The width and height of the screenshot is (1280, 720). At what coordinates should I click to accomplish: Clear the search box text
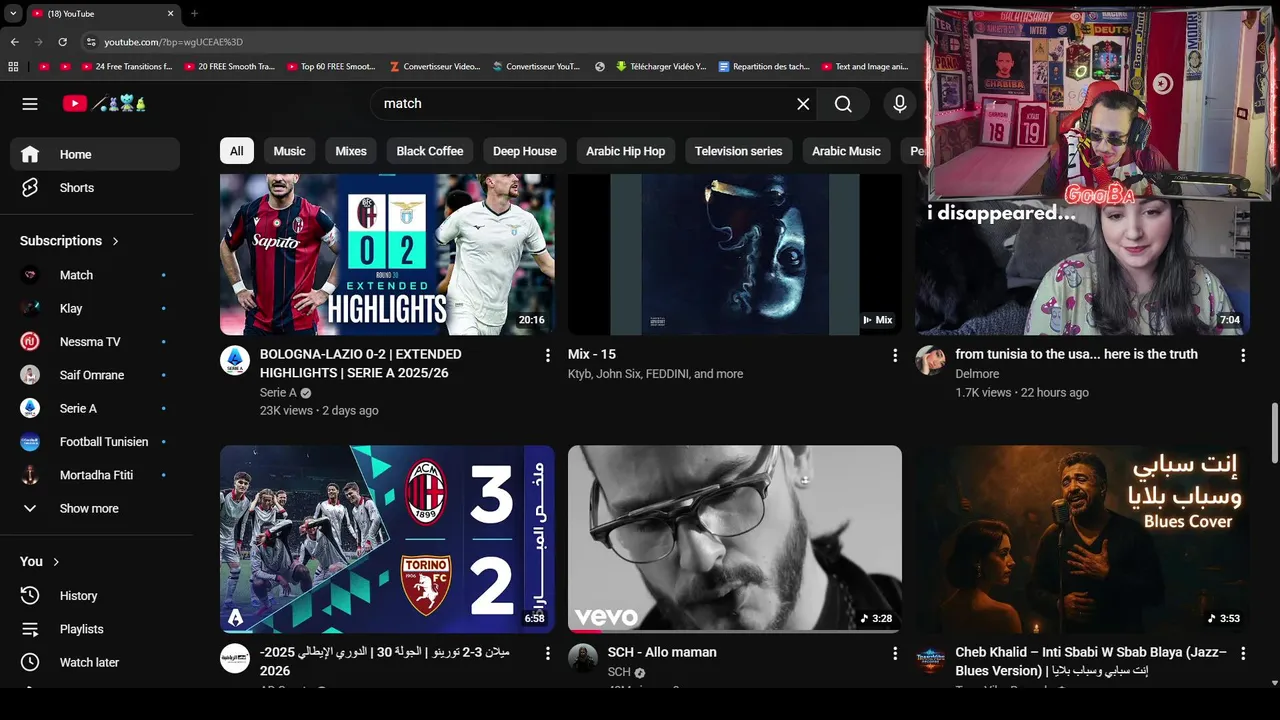coord(803,103)
